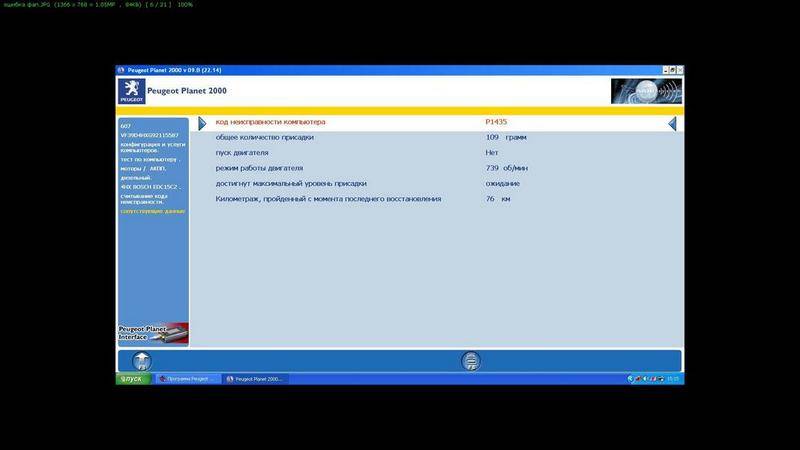The height and width of the screenshot is (450, 800).
Task: Select the 'код неисправности компьютера' row
Action: point(270,123)
